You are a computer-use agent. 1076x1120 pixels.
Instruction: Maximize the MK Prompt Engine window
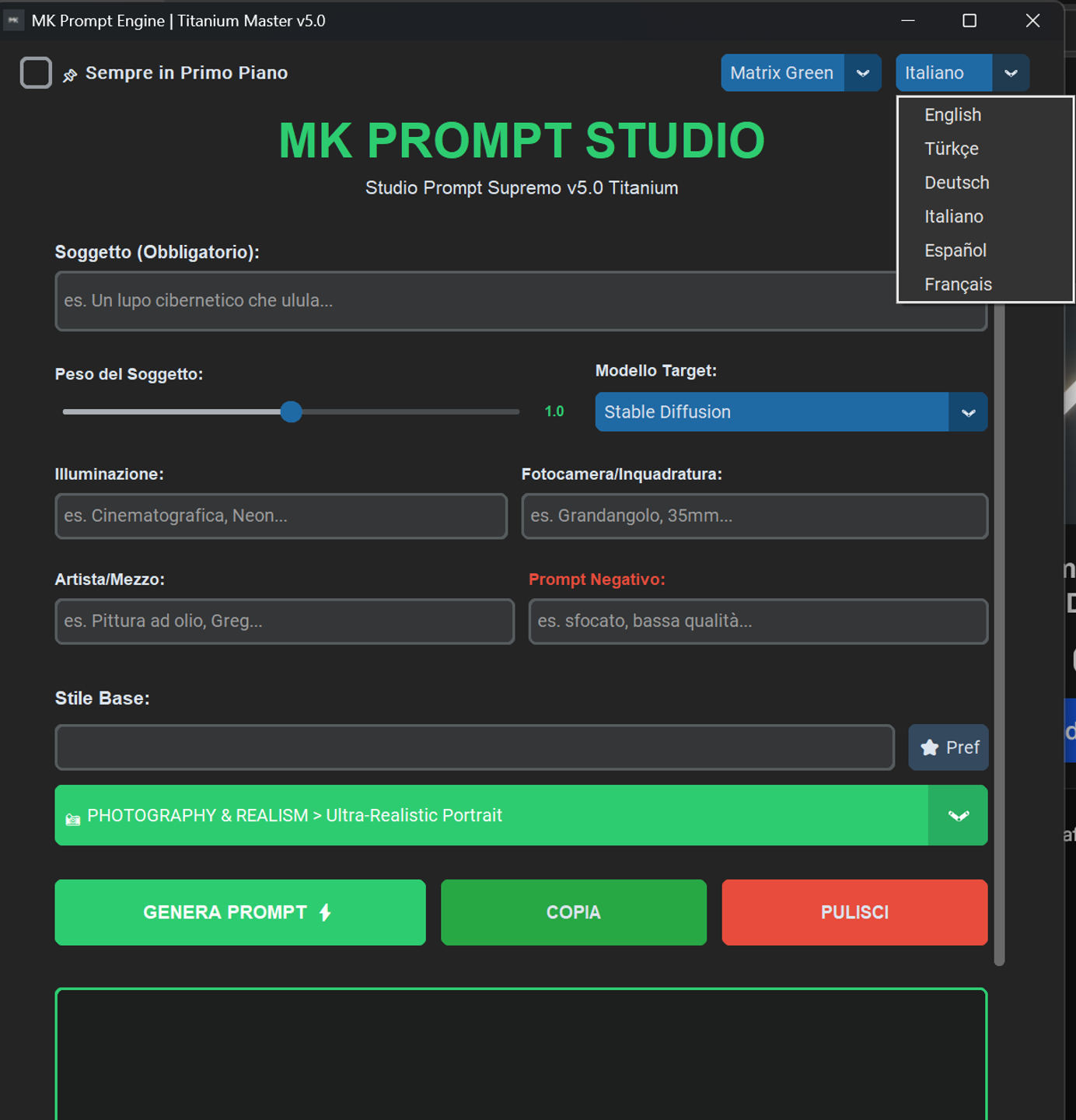pyautogui.click(x=969, y=21)
